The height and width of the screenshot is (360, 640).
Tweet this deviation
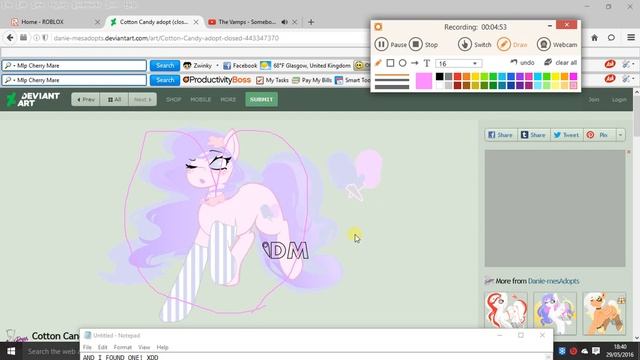coord(567,135)
